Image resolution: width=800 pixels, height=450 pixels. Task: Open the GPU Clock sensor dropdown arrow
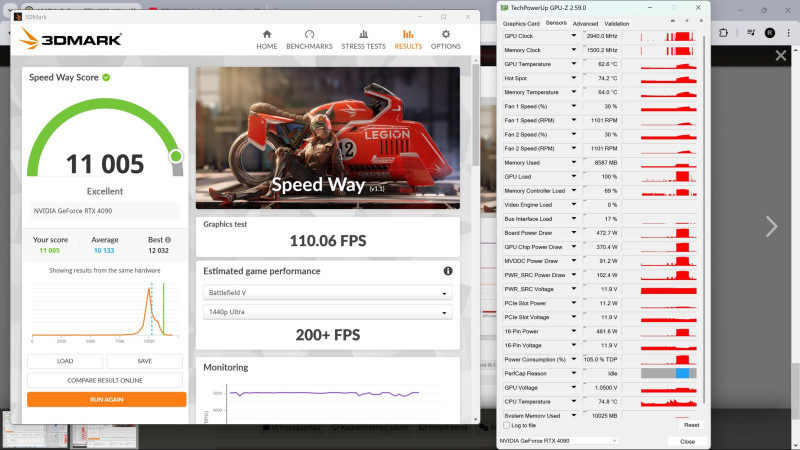pyautogui.click(x=573, y=36)
